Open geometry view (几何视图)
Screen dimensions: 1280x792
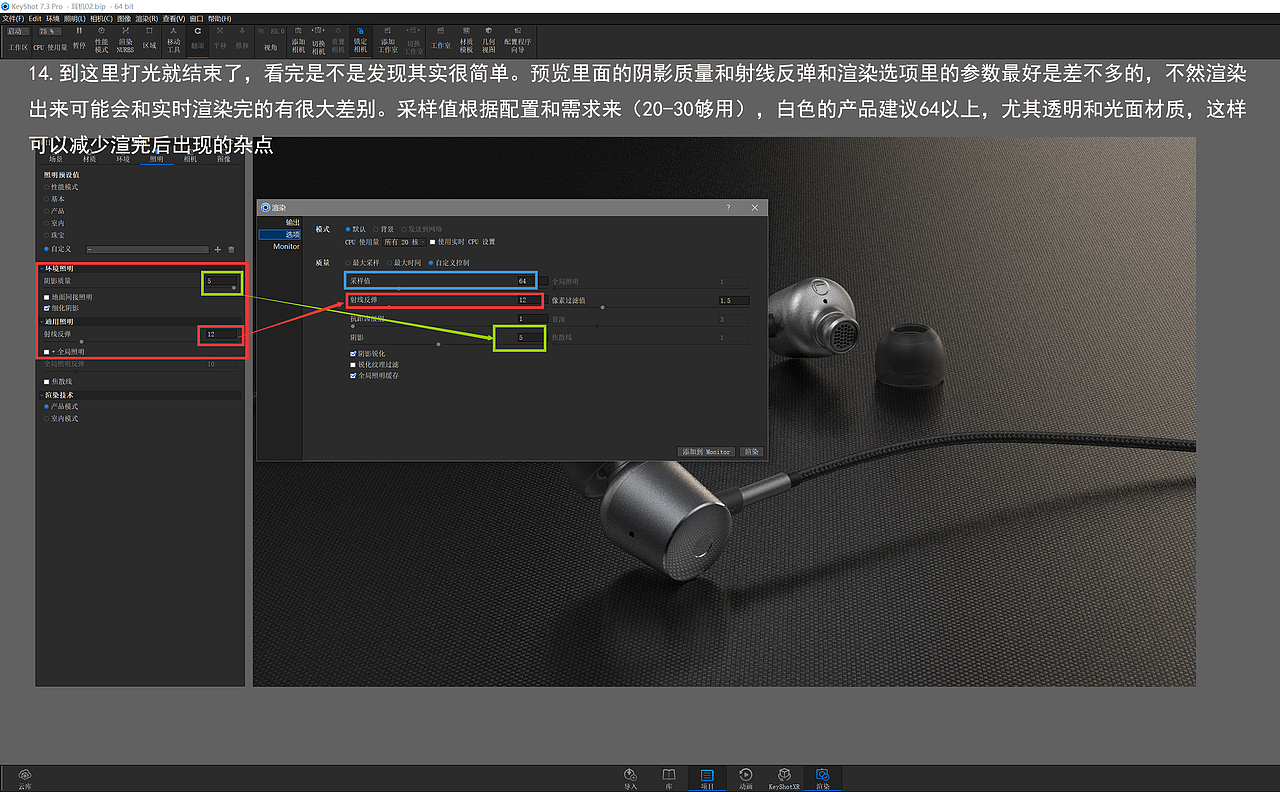488,40
